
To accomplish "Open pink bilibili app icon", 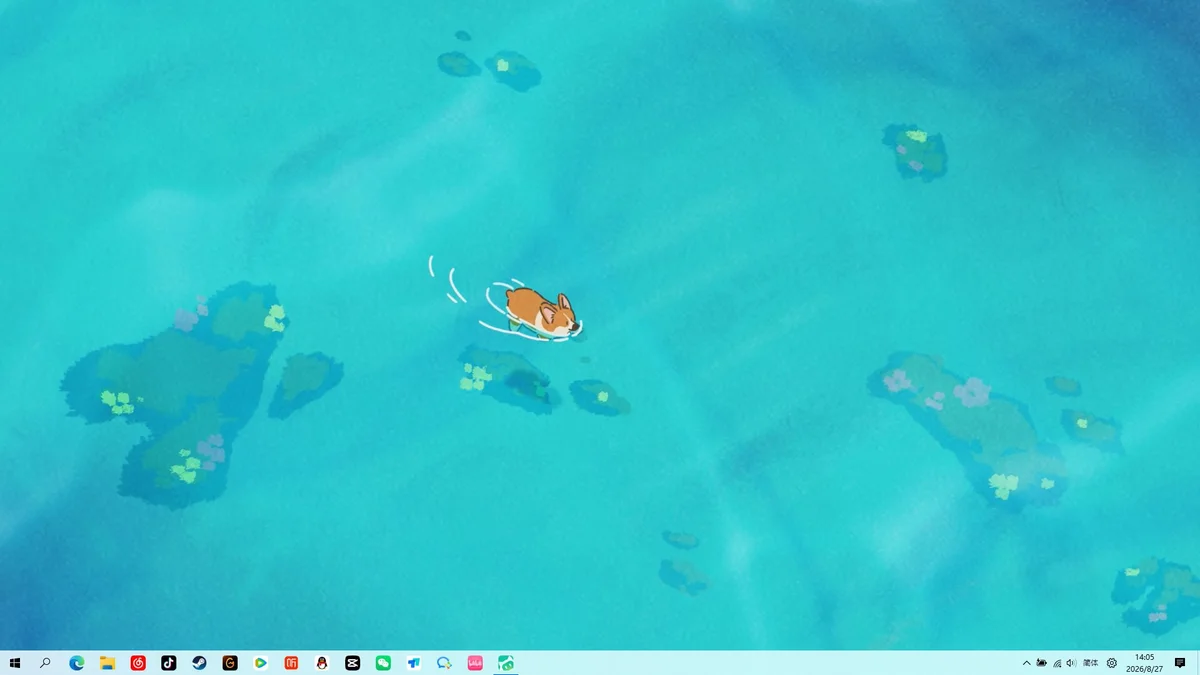I will coord(475,663).
